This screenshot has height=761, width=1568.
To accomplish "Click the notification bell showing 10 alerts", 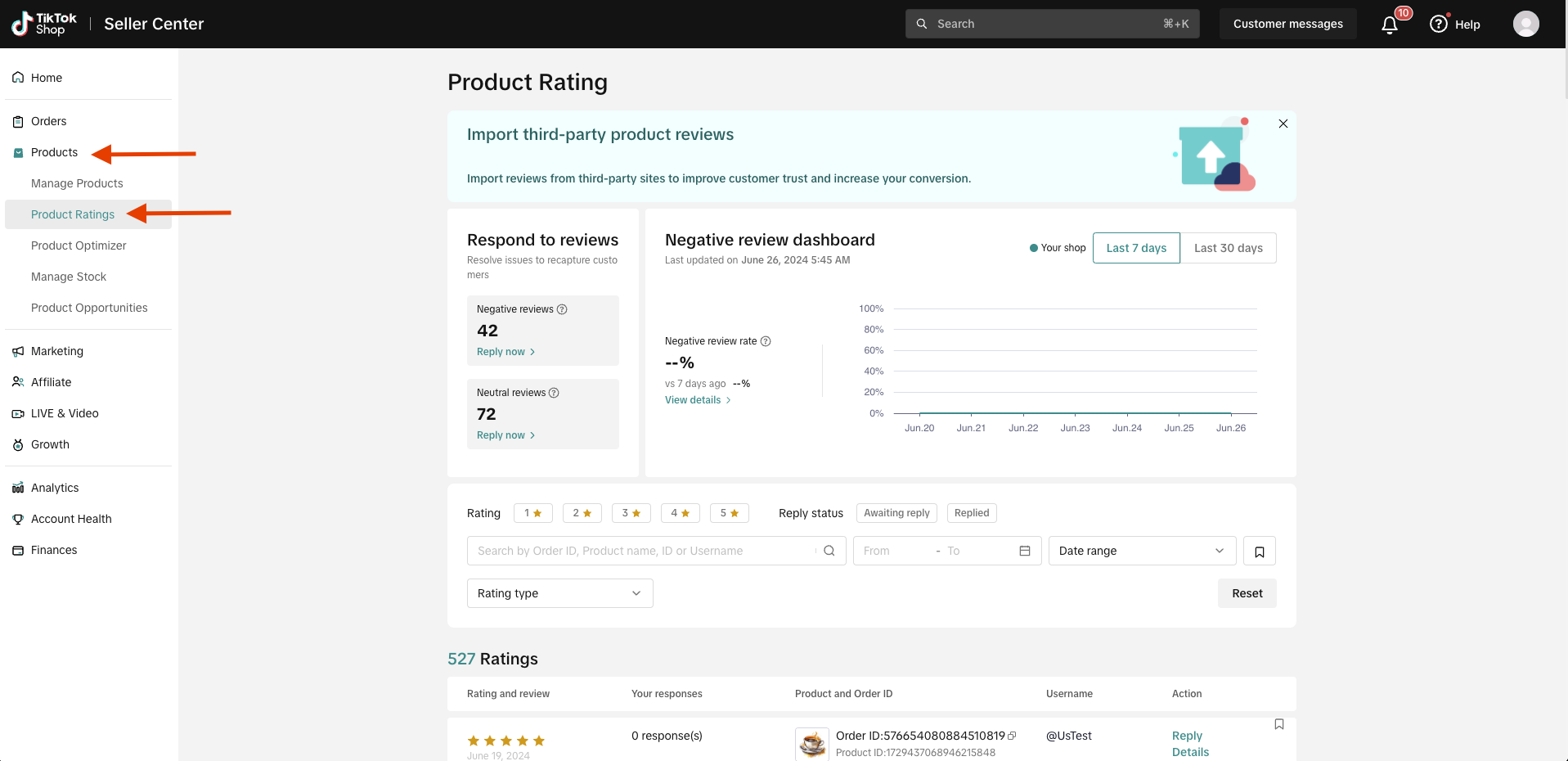I will tap(1389, 24).
